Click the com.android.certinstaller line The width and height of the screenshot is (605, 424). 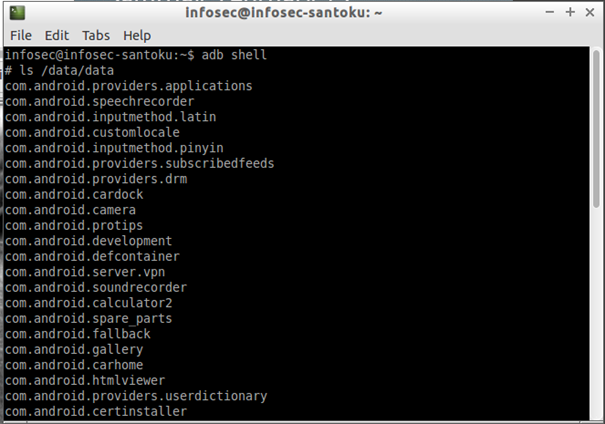click(x=95, y=412)
